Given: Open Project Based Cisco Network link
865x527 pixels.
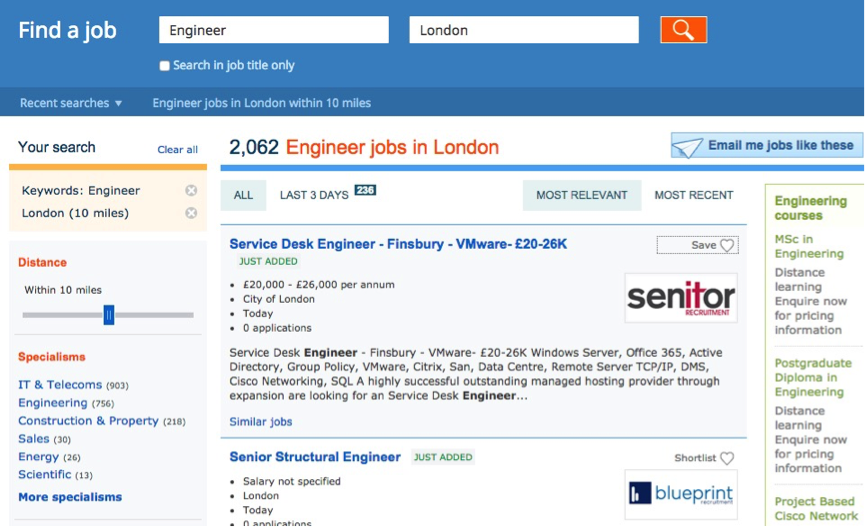Looking at the screenshot, I should (x=816, y=509).
